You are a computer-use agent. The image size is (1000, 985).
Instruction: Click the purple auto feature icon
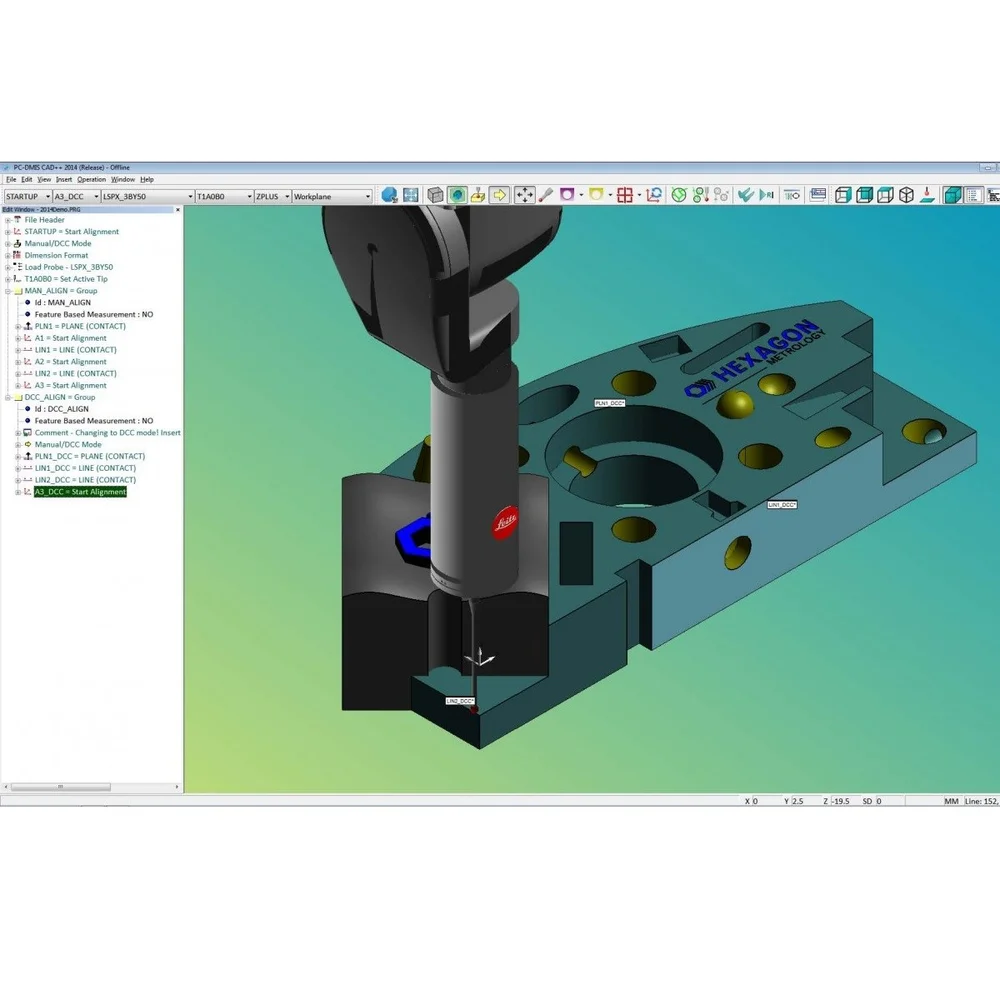(567, 195)
